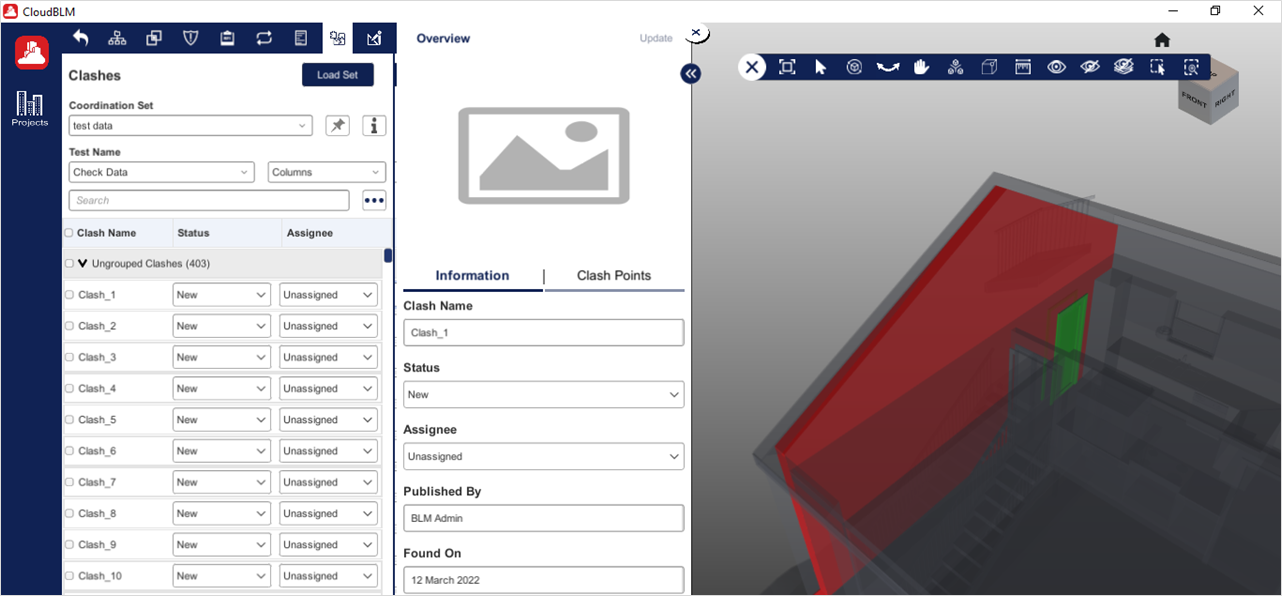The height and width of the screenshot is (596, 1282).
Task: Click the Search field in the Clashes panel
Action: 208,201
